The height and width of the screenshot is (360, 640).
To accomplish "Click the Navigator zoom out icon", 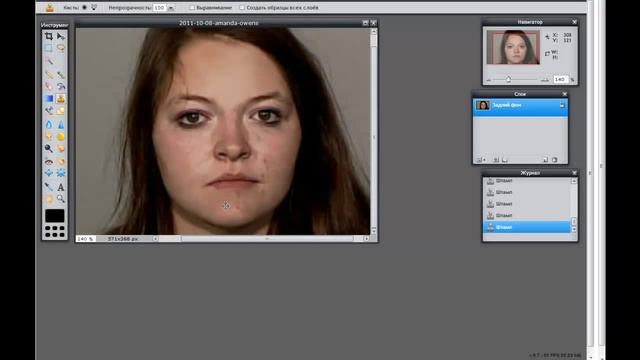I will click(x=489, y=80).
